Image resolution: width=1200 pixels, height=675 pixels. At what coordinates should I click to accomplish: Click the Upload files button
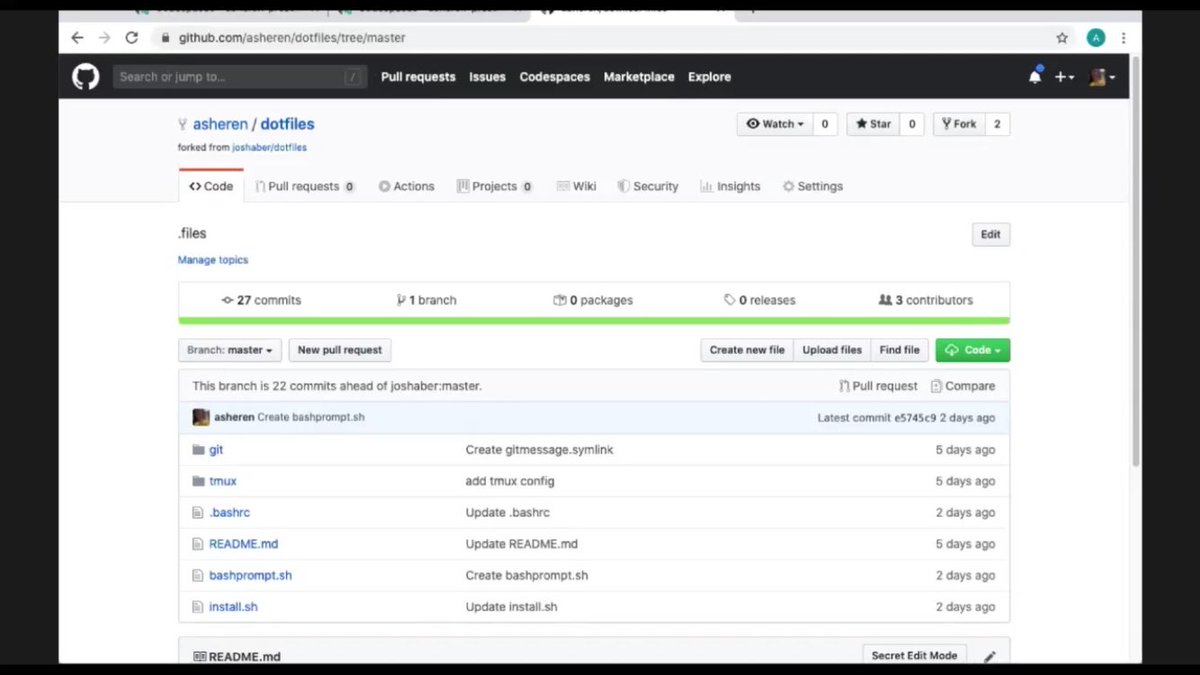[832, 350]
